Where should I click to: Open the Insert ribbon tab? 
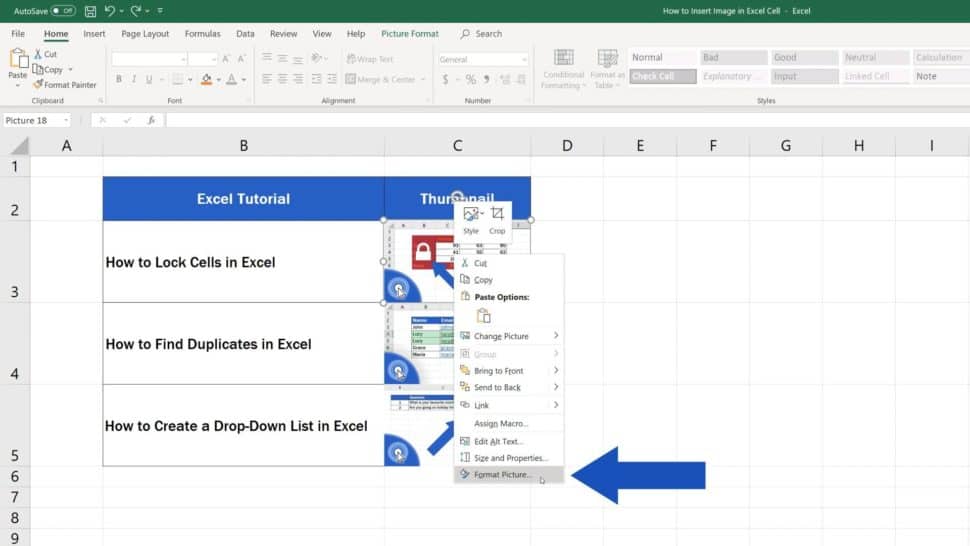tap(94, 34)
